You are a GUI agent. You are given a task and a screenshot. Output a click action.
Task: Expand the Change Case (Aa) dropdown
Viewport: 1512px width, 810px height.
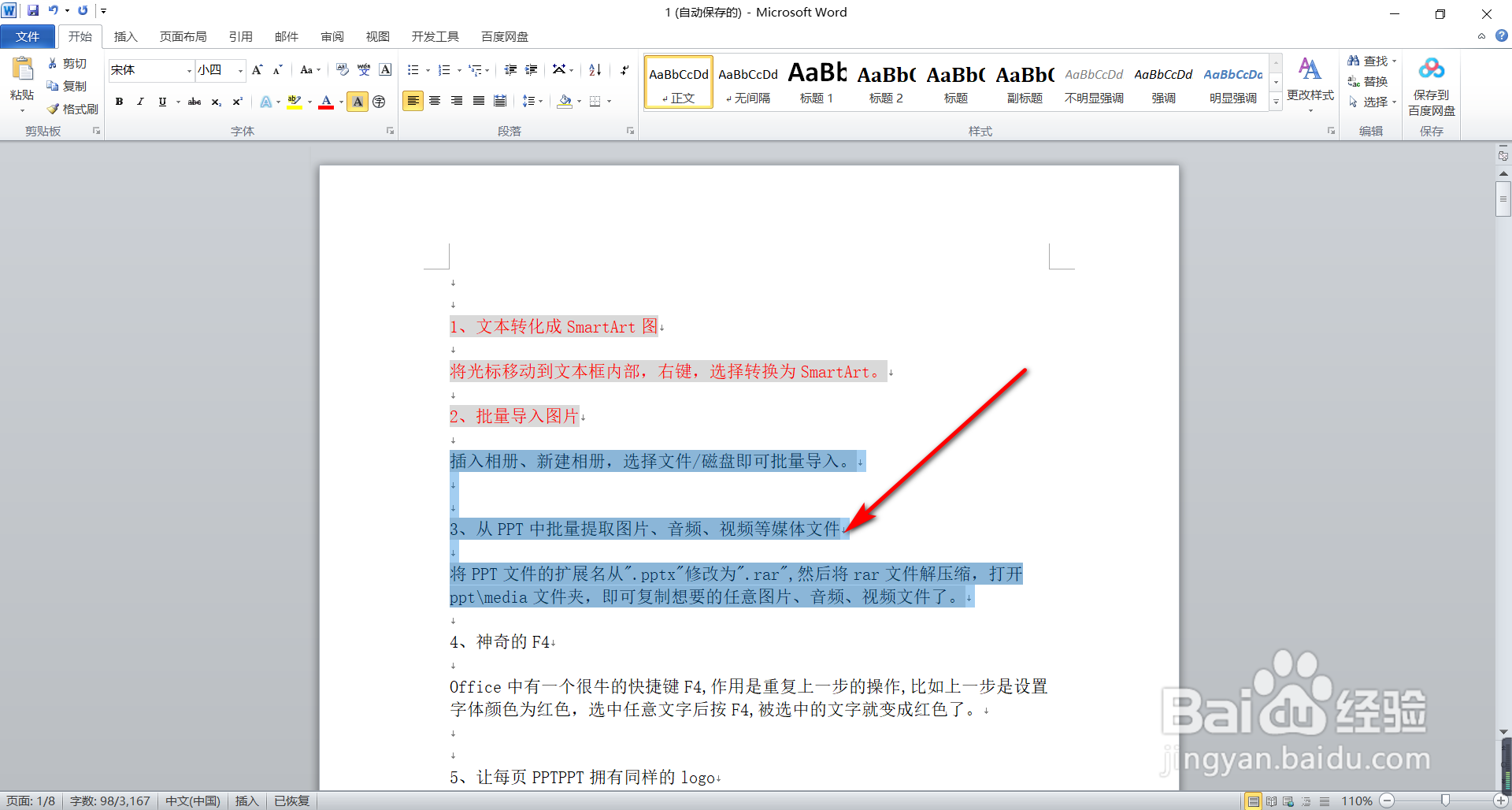pos(310,70)
